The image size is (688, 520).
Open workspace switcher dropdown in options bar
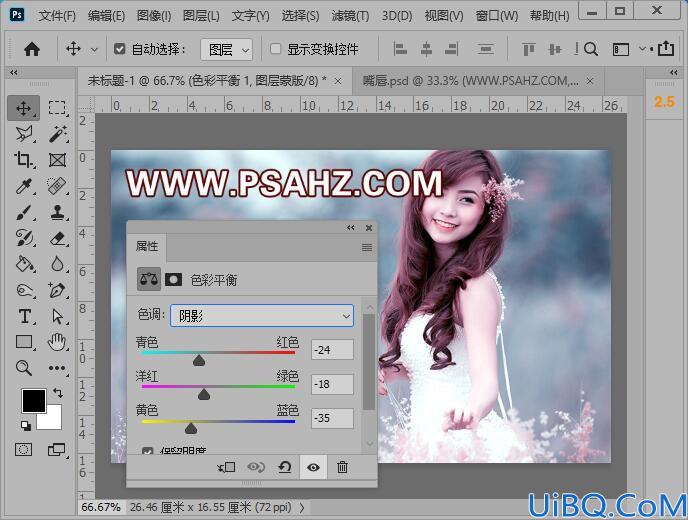click(642, 49)
